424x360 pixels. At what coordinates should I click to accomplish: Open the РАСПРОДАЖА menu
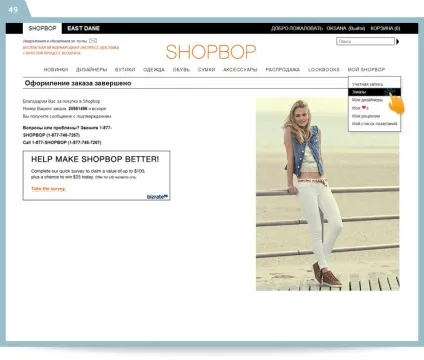282,70
